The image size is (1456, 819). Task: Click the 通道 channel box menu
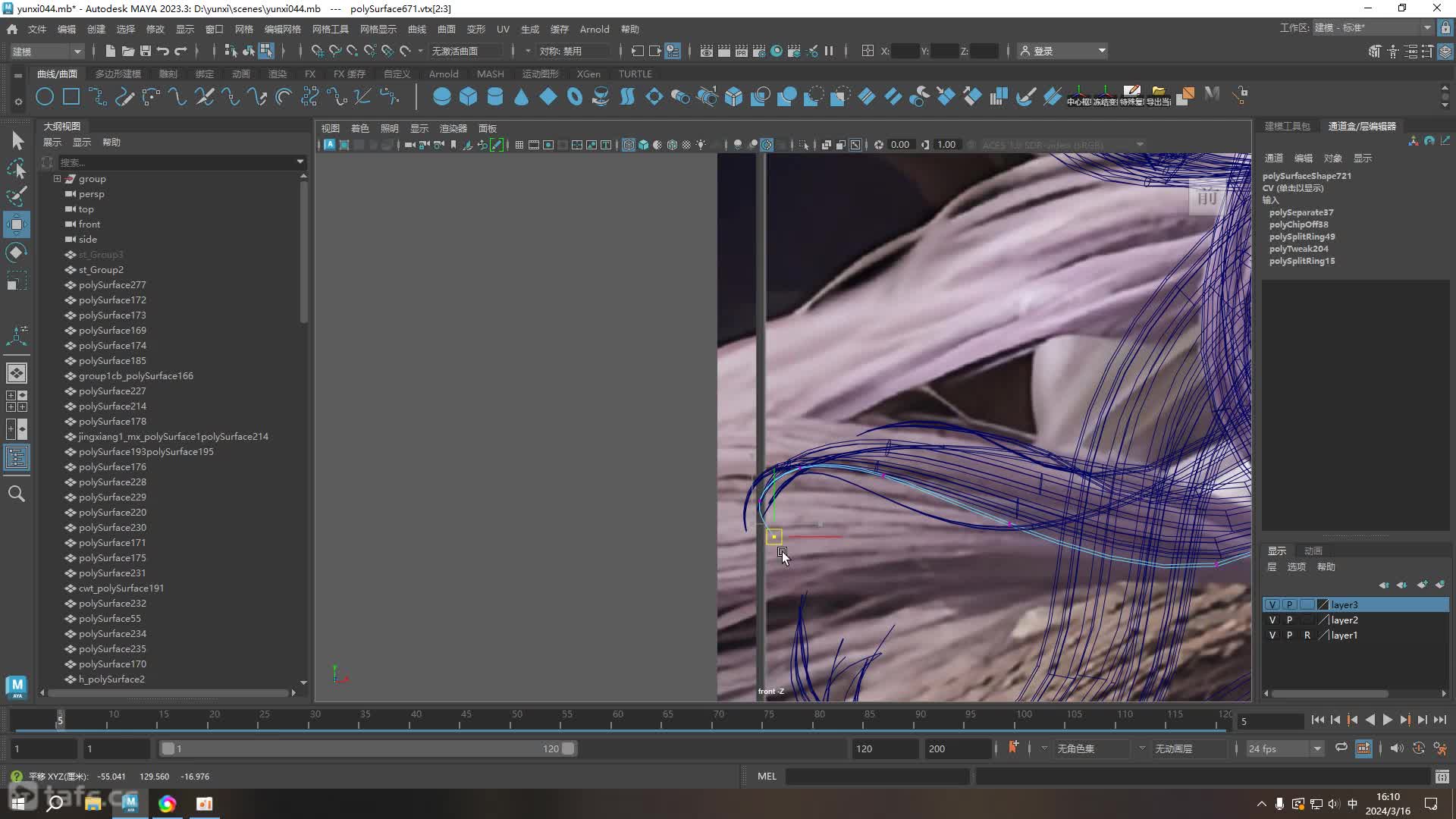tap(1273, 158)
